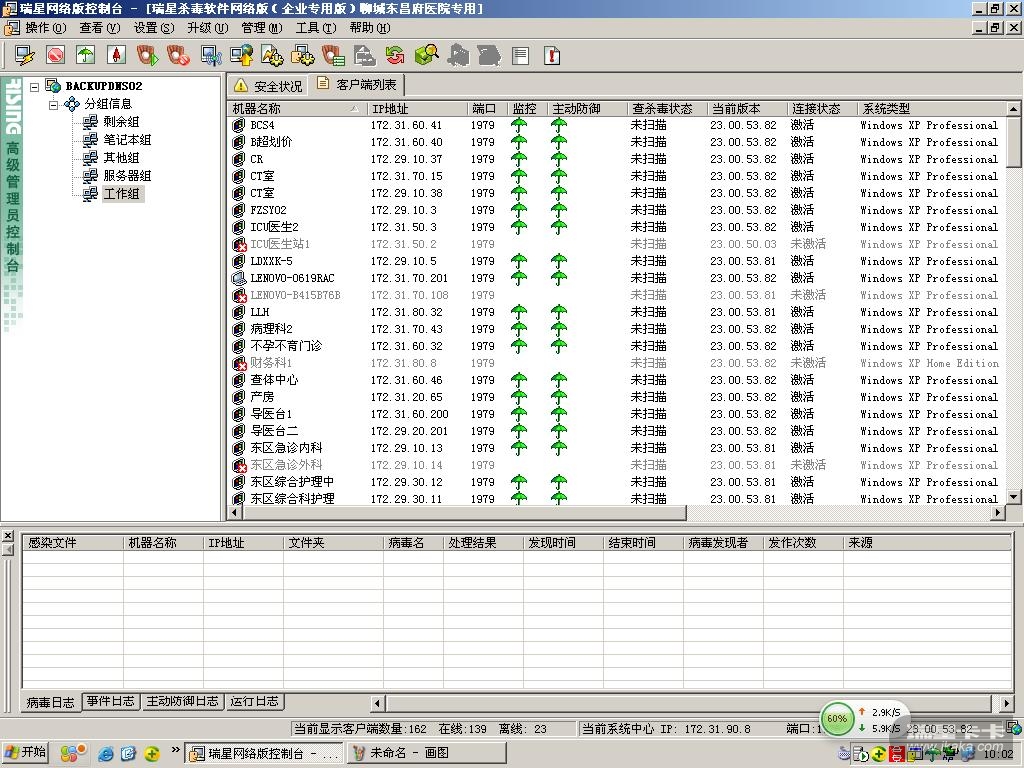Open the 升级(U) menu

207,27
